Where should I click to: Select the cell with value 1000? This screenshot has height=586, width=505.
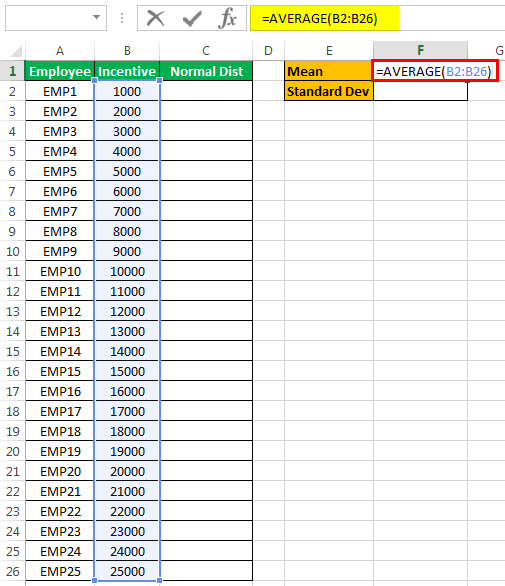(127, 91)
